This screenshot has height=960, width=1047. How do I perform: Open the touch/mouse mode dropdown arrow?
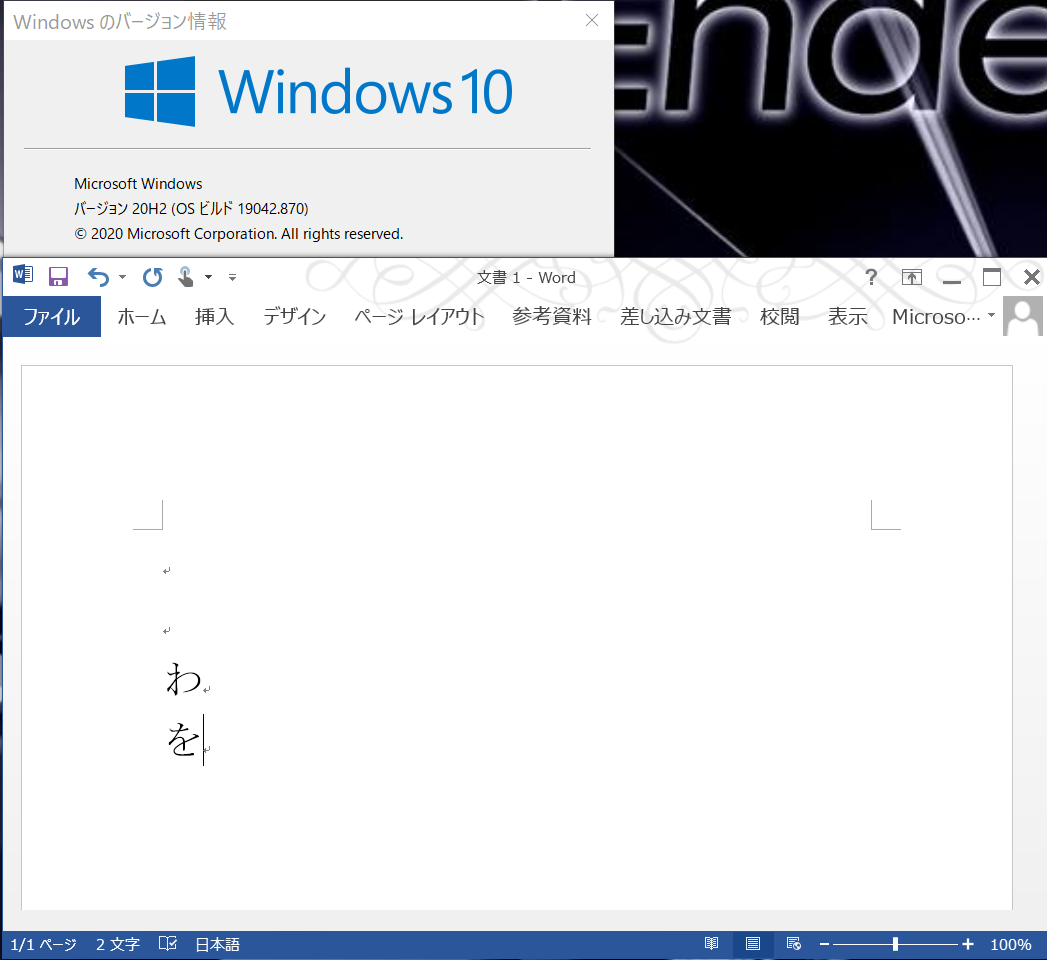pos(208,276)
